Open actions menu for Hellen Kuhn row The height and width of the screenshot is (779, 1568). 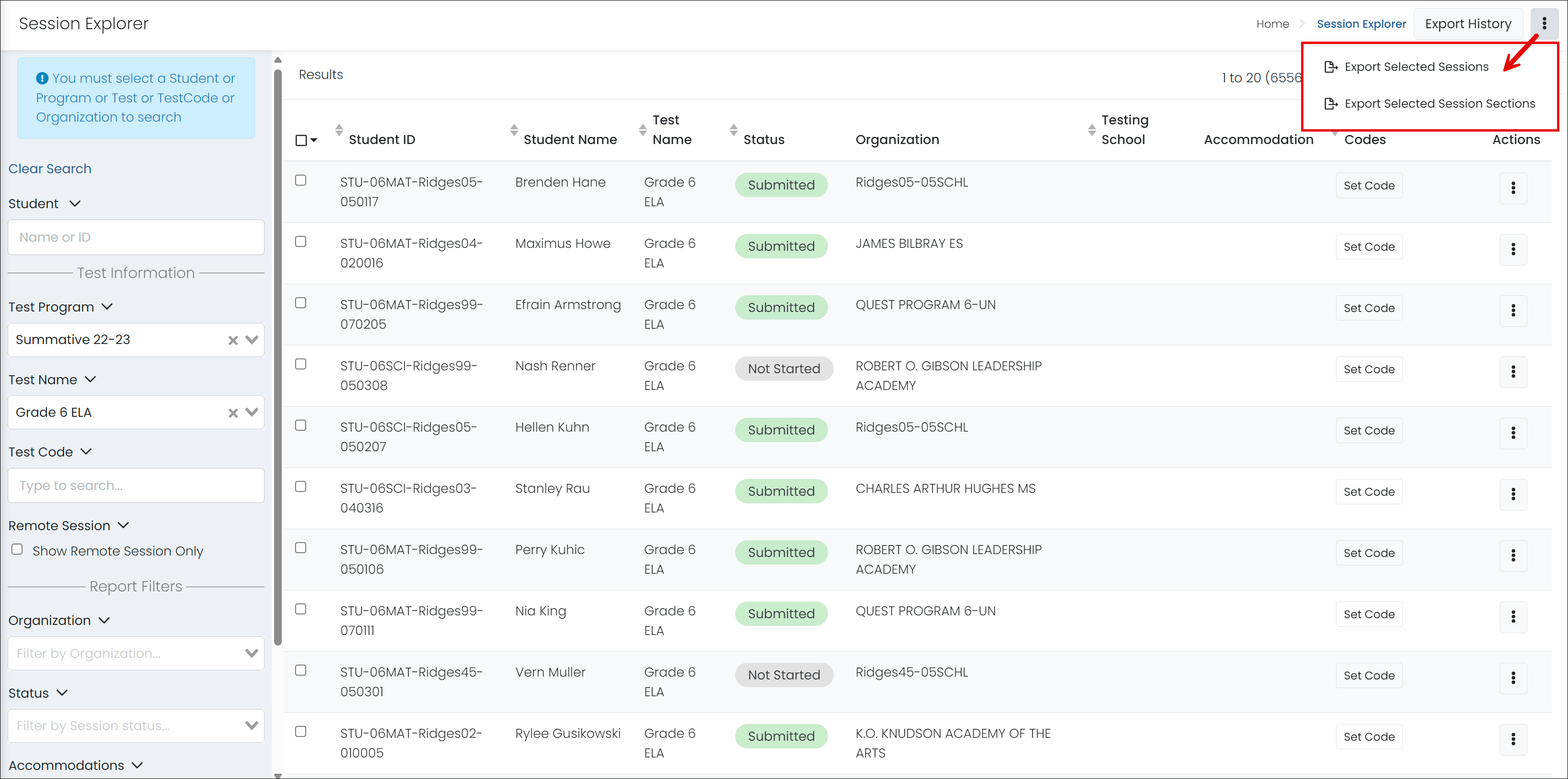(x=1513, y=433)
